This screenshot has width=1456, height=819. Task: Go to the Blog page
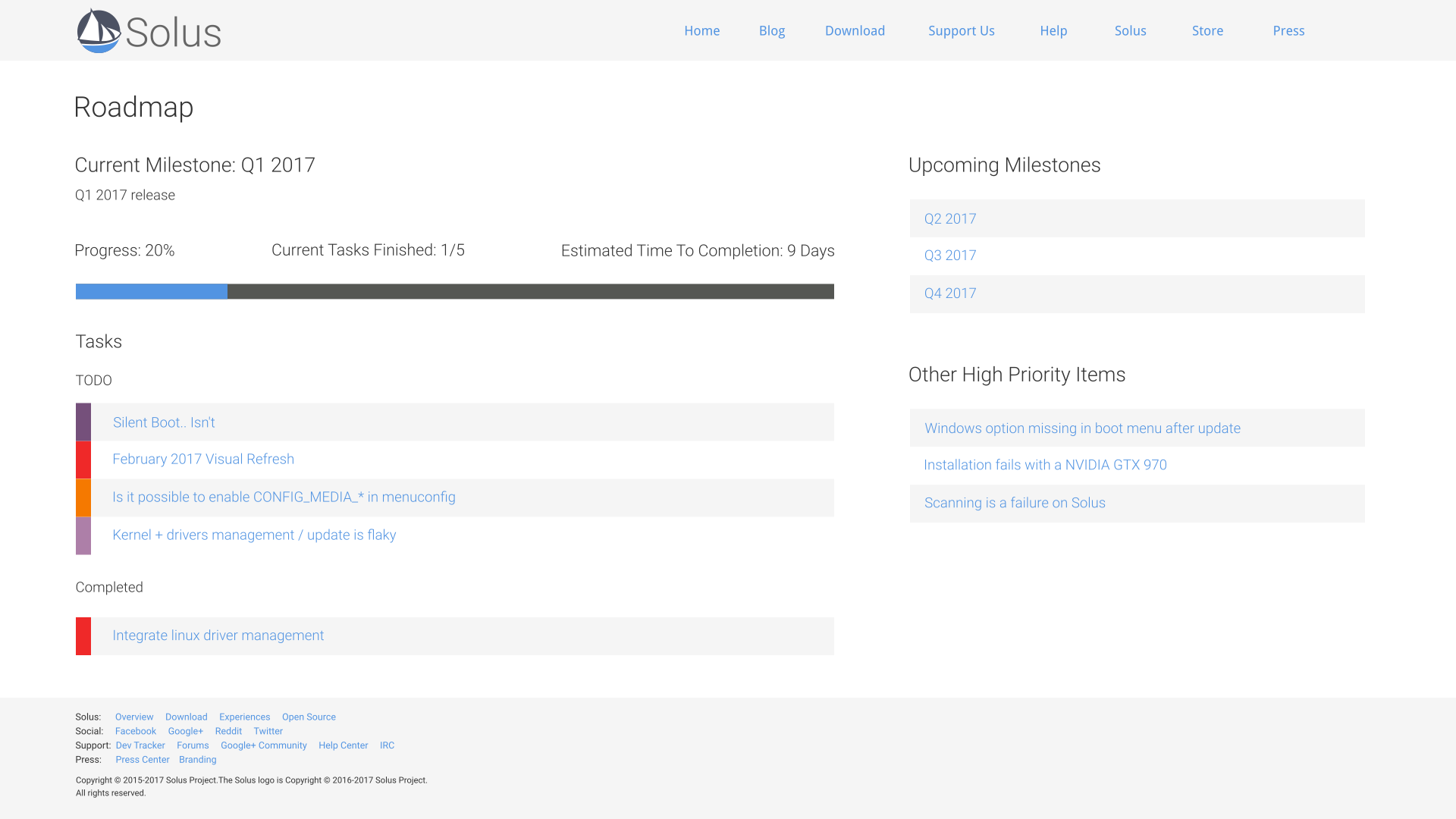coord(772,31)
